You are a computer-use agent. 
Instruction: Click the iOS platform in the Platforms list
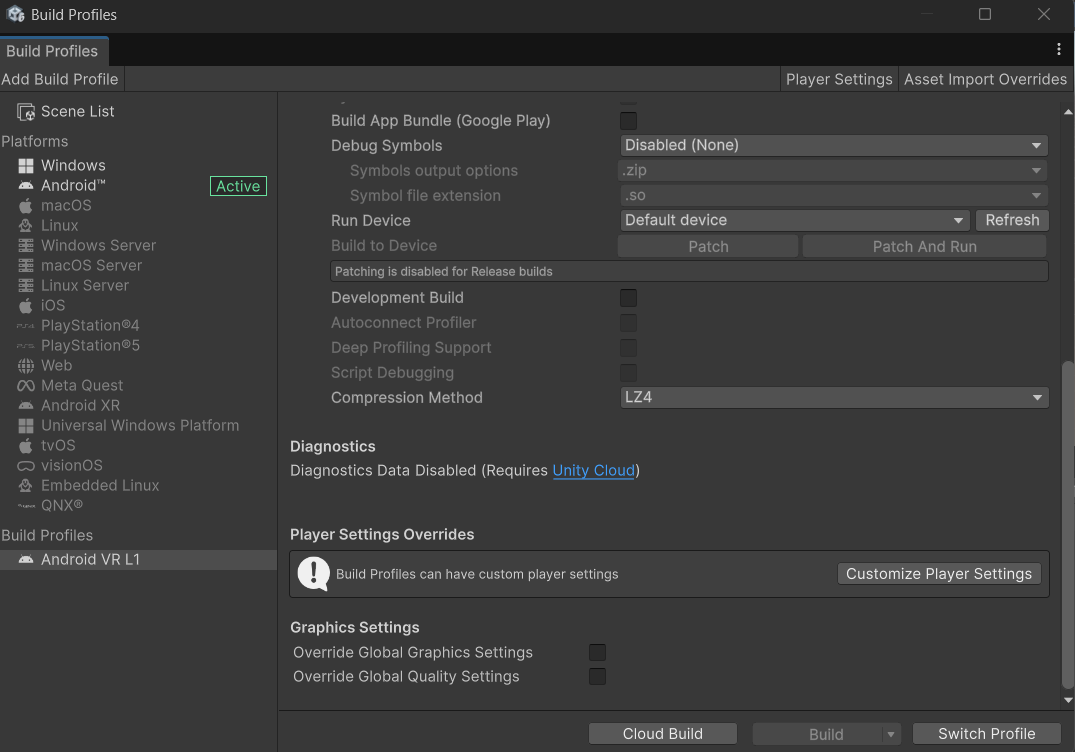tap(50, 305)
